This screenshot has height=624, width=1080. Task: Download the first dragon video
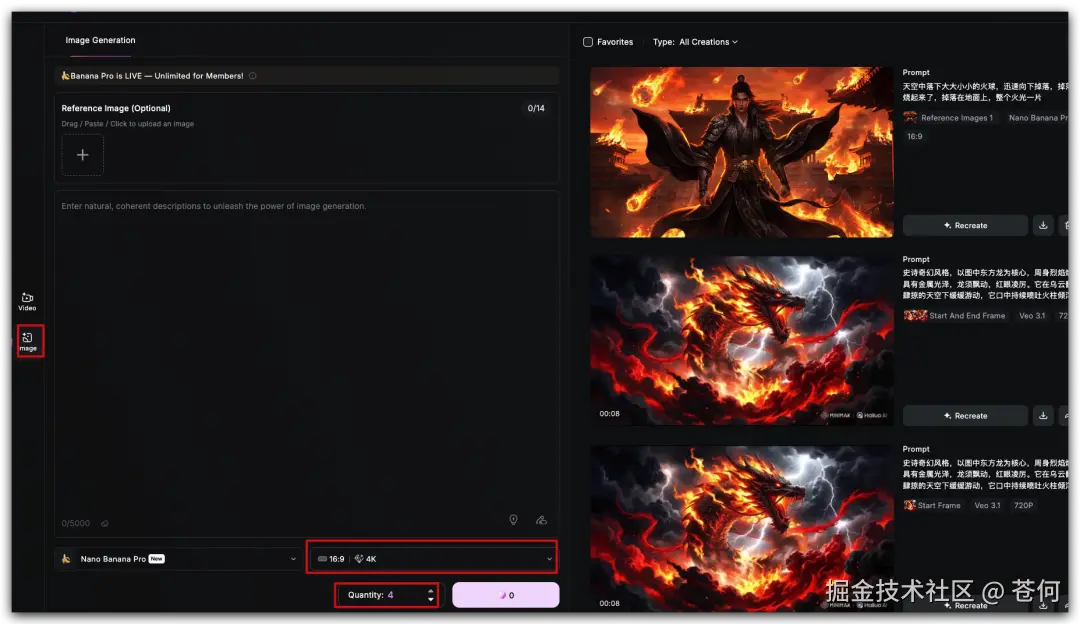click(x=1043, y=415)
